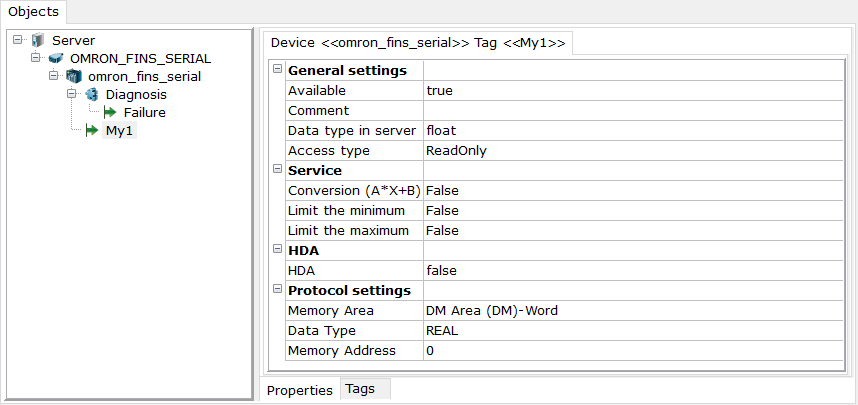Image resolution: width=858 pixels, height=405 pixels.
Task: Click the Service header text
Action: [315, 170]
